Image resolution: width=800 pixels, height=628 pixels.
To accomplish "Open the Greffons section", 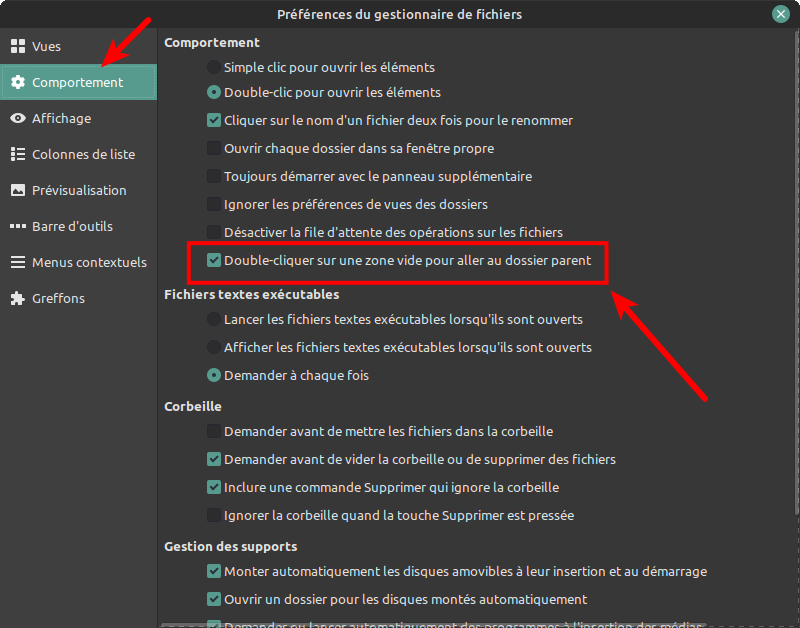I will point(58,298).
